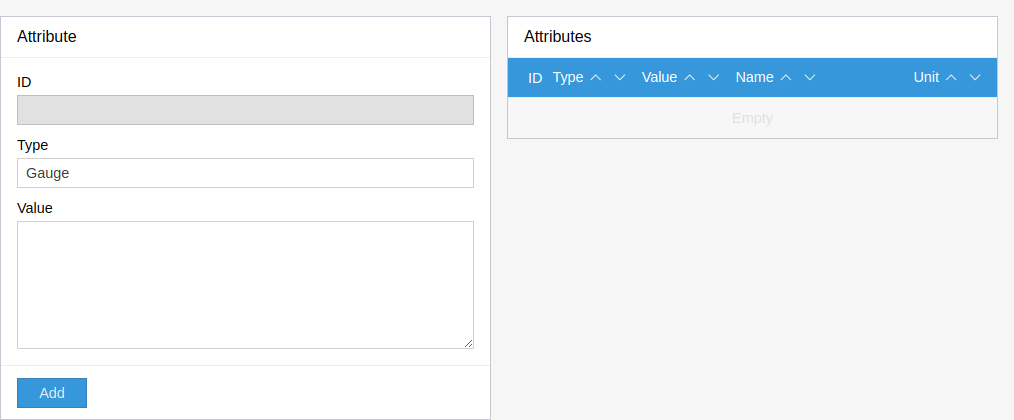Sort Type column descending arrow
Screen dimensions: 1014x420
(620, 77)
